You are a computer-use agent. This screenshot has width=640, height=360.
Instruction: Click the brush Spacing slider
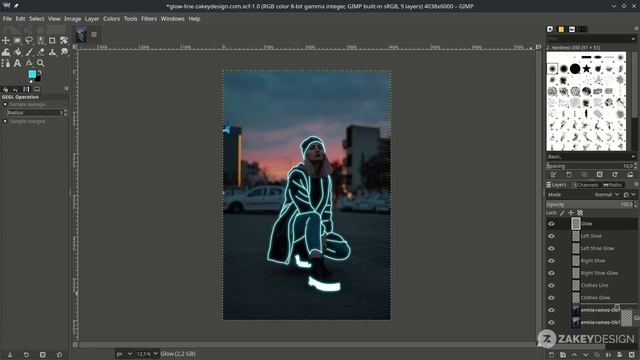[589, 166]
